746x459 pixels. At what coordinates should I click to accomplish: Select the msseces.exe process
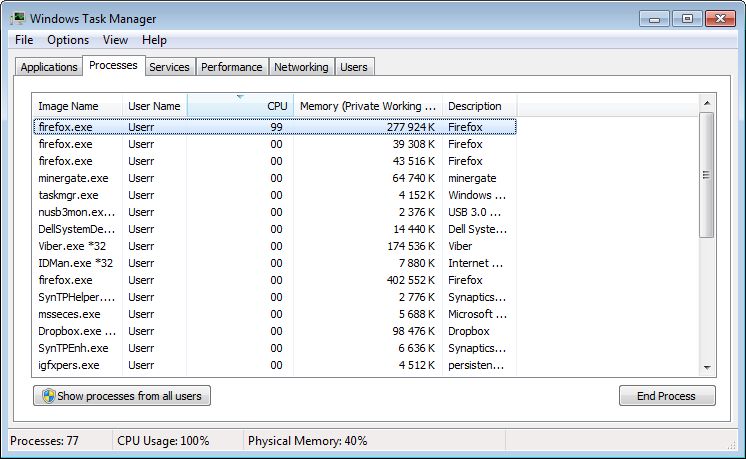point(275,314)
